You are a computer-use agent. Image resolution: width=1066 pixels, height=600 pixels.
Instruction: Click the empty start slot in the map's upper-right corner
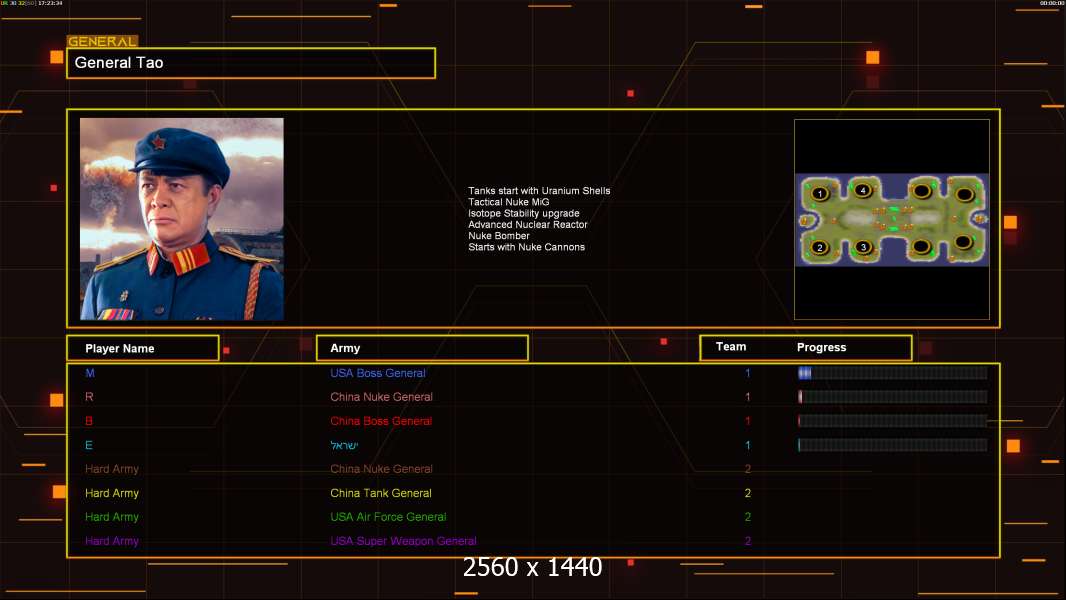965,195
